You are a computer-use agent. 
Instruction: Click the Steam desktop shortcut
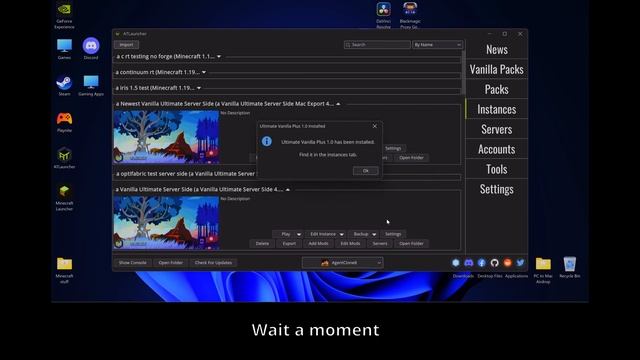pyautogui.click(x=64, y=86)
